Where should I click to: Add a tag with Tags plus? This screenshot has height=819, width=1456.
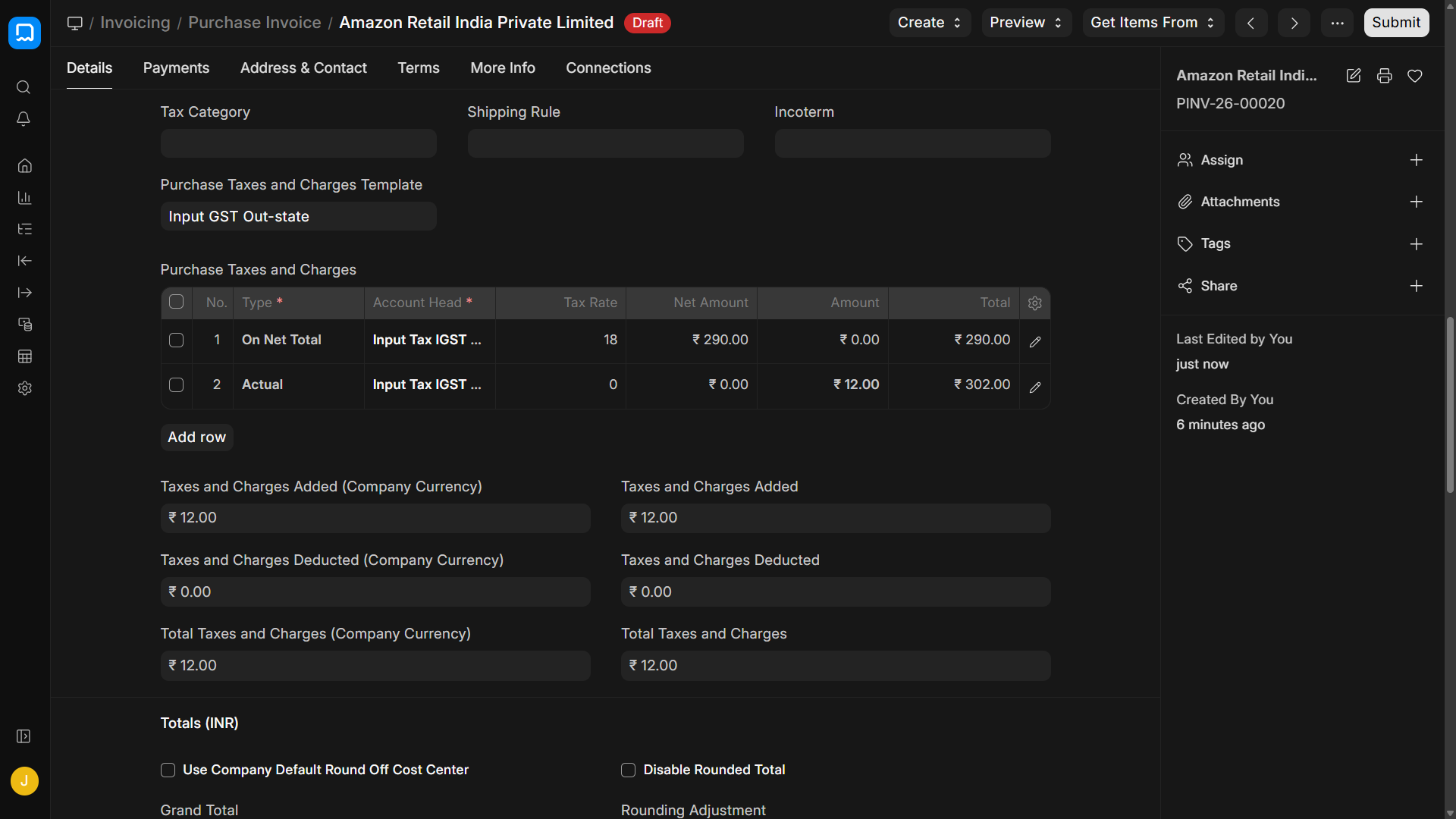1416,244
